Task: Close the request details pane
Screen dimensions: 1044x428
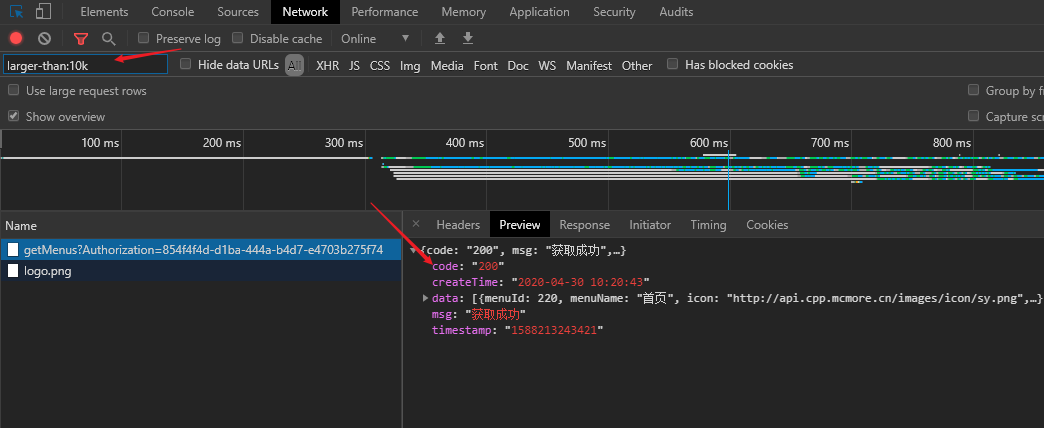Action: click(x=415, y=224)
